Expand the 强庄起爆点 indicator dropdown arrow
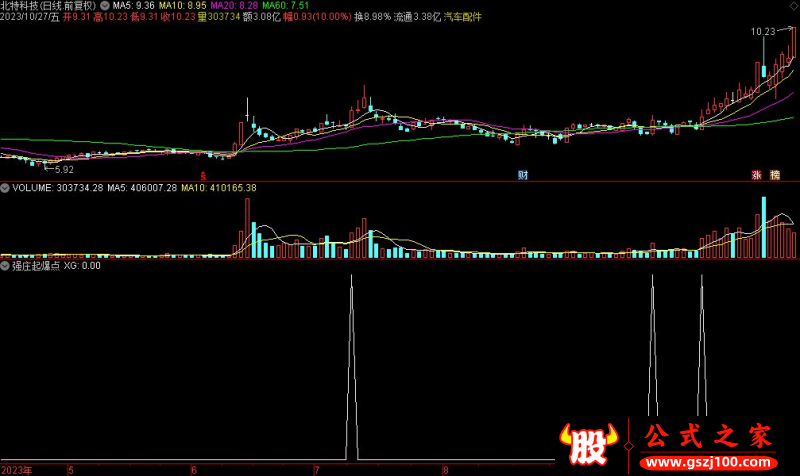Image resolution: width=800 pixels, height=476 pixels. coord(5,266)
